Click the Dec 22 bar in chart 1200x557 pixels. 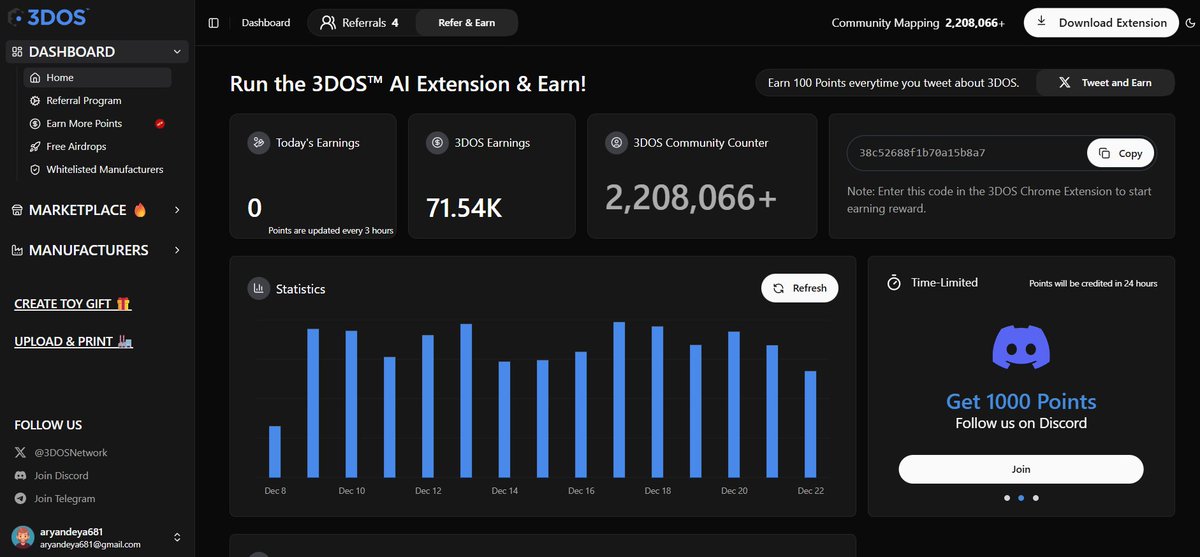tap(810, 424)
